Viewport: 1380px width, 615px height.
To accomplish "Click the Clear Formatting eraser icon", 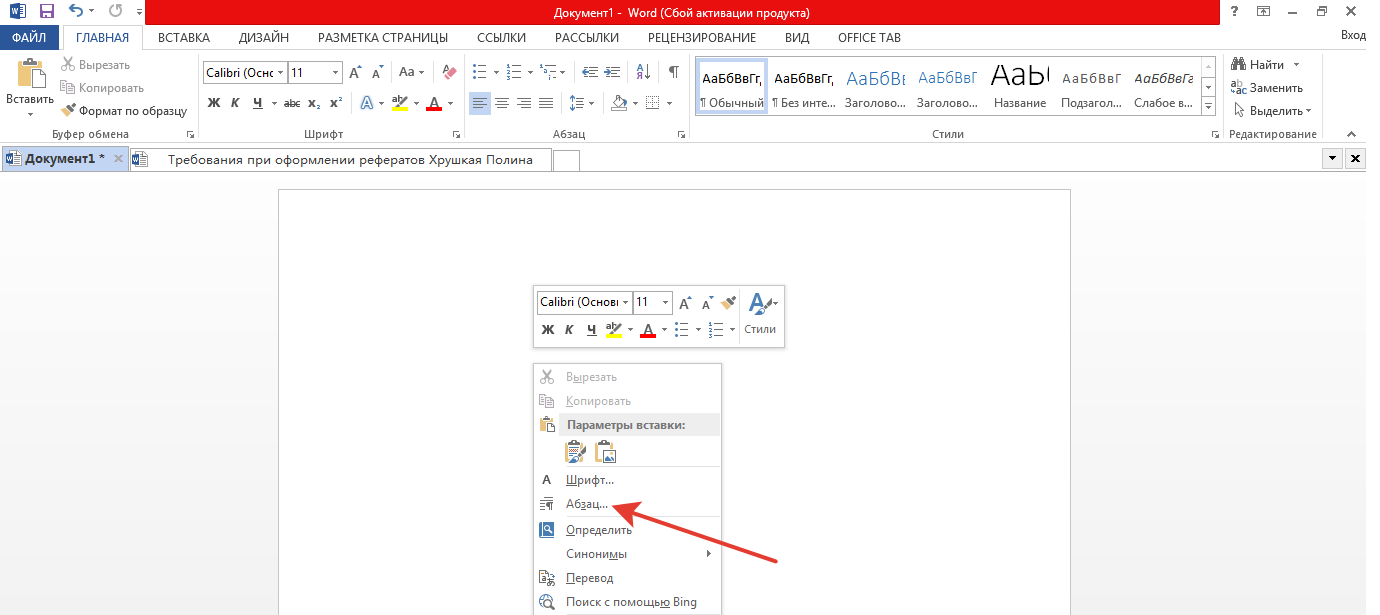I will pyautogui.click(x=449, y=73).
